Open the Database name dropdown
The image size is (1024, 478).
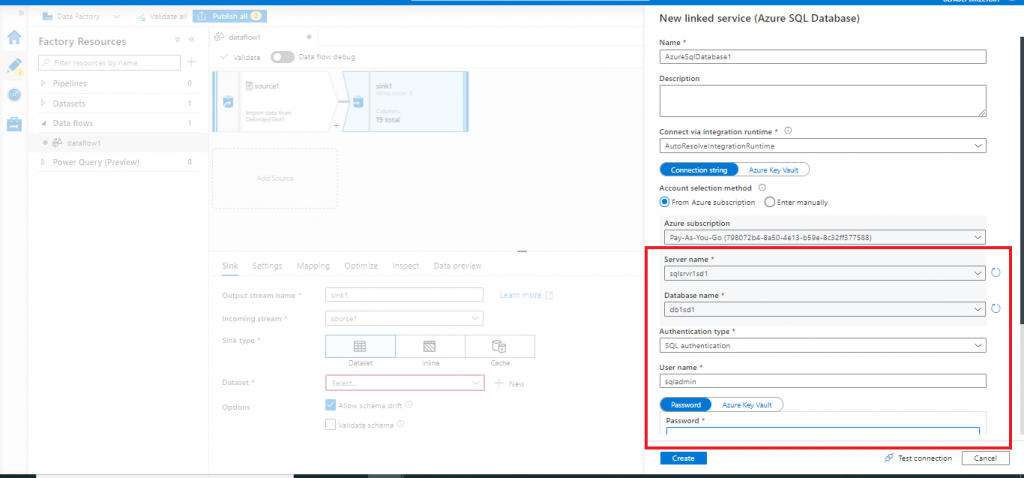823,309
